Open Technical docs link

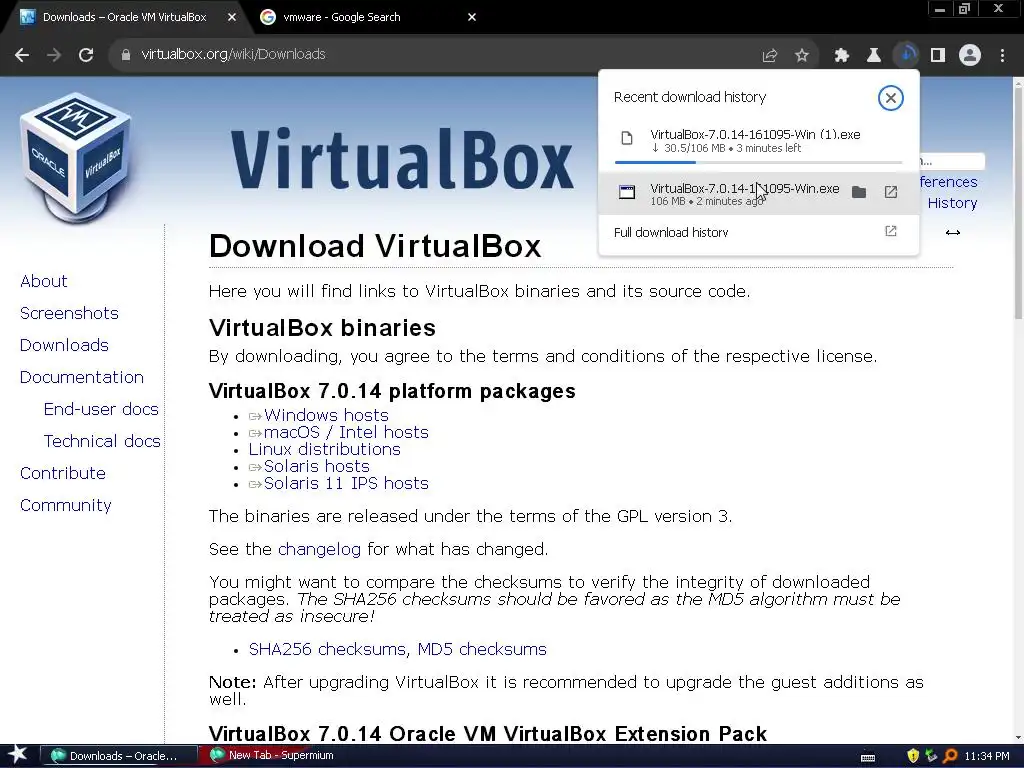click(x=102, y=441)
